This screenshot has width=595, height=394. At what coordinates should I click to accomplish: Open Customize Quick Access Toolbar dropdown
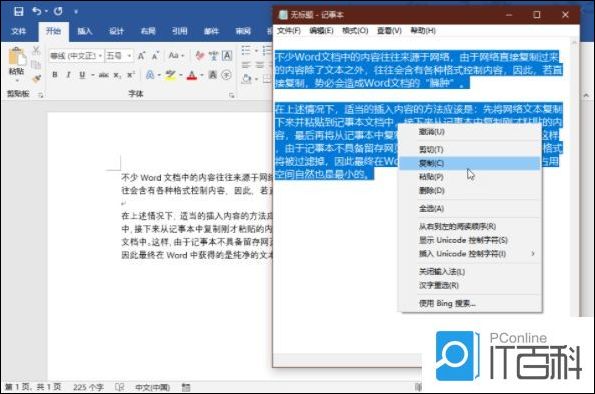pyautogui.click(x=76, y=12)
